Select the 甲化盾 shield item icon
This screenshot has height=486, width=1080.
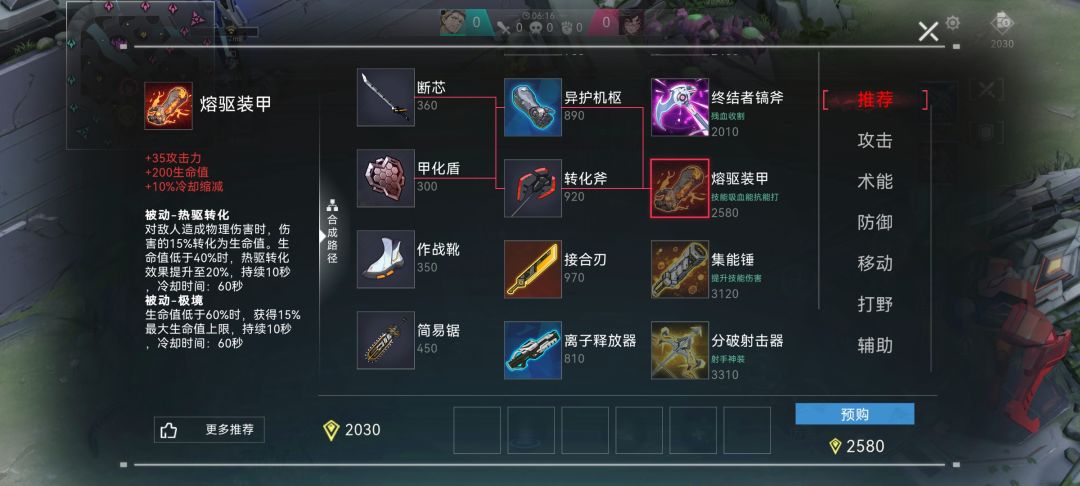386,178
